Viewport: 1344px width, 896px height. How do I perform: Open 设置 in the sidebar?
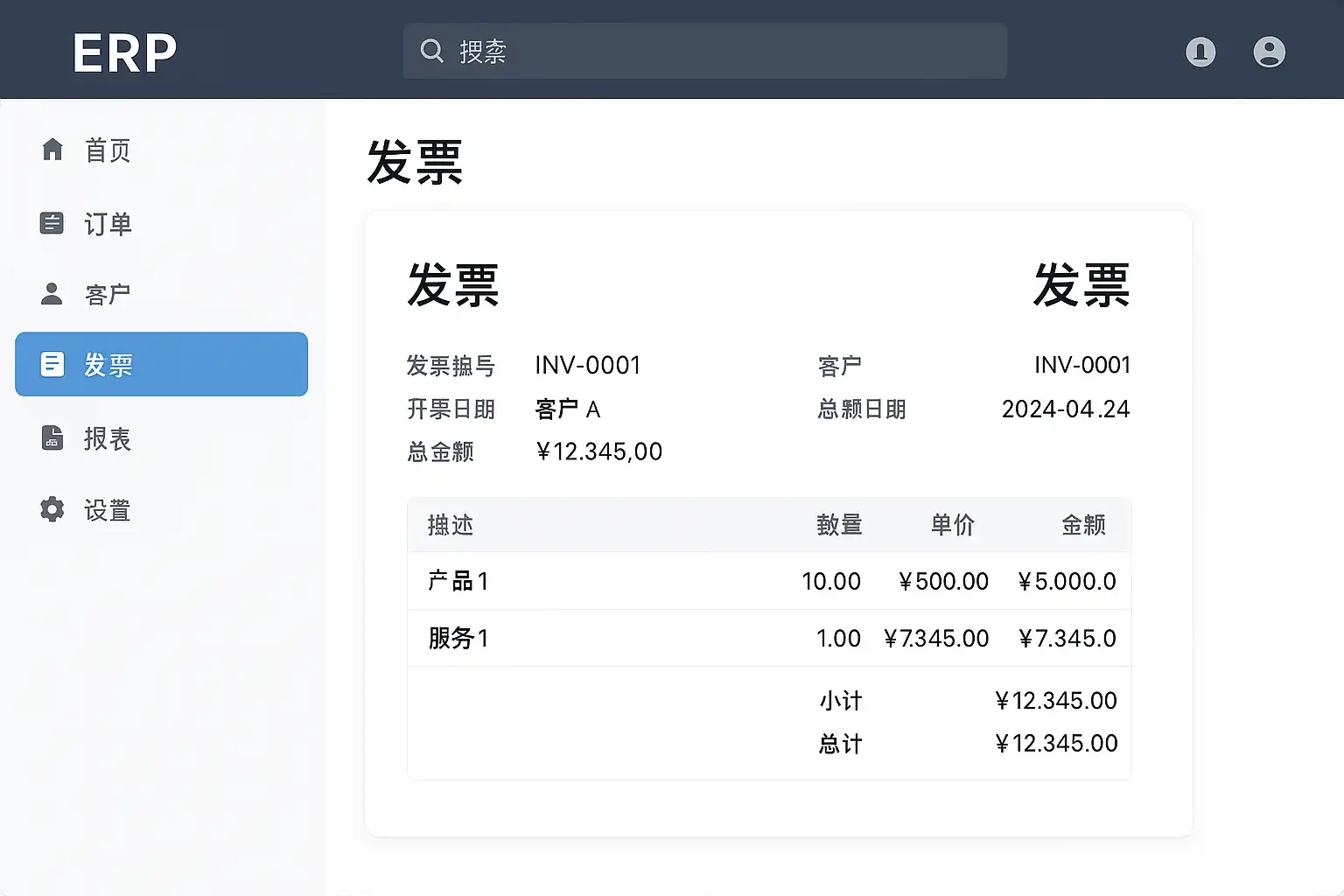(x=108, y=510)
